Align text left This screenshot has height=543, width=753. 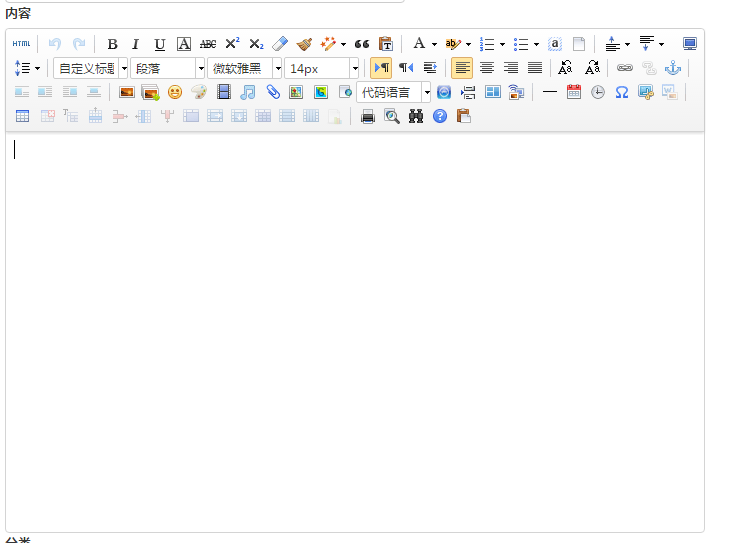pos(462,68)
